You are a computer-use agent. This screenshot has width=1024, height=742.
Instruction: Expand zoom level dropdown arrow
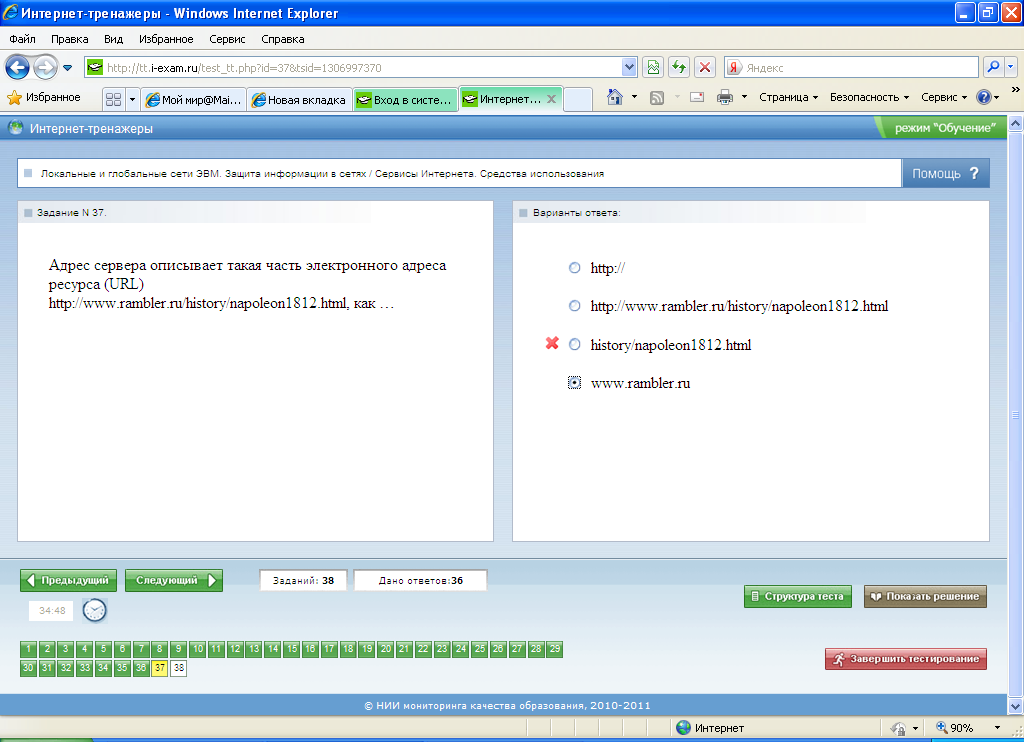click(997, 728)
